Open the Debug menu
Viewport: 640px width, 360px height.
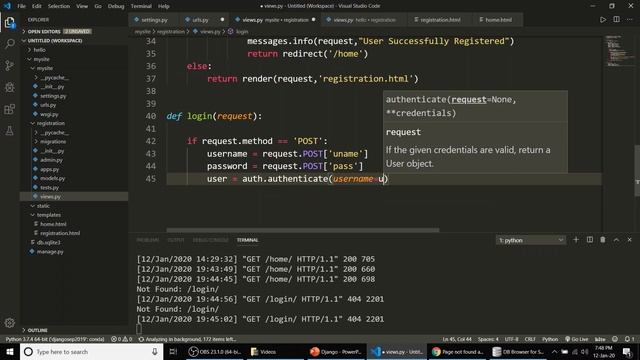point(116,6)
